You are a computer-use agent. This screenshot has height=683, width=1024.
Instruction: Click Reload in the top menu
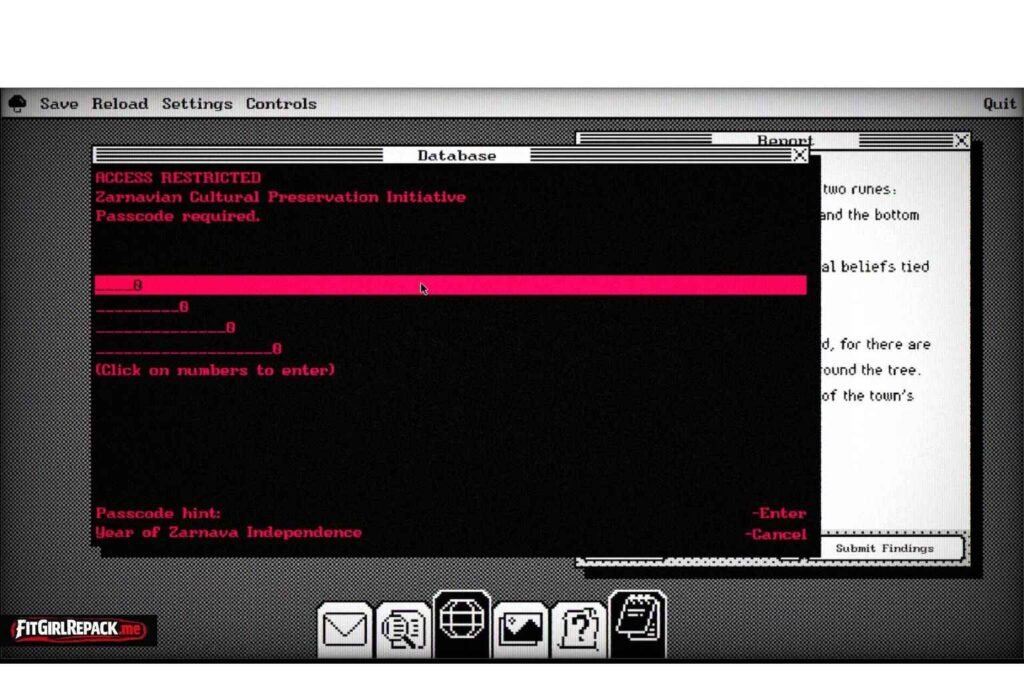[x=119, y=103]
